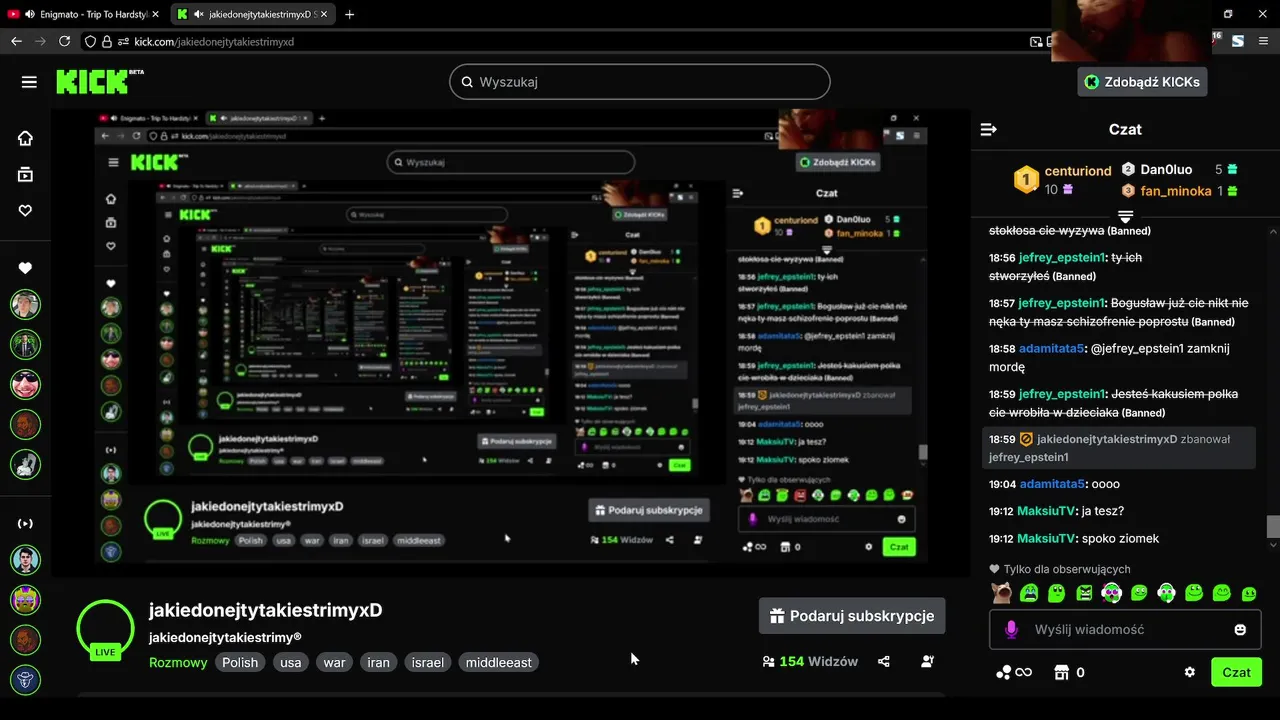Viewport: 1280px width, 720px height.
Task: Click 'Tylko dla obserwujących' label
Action: (x=1067, y=569)
